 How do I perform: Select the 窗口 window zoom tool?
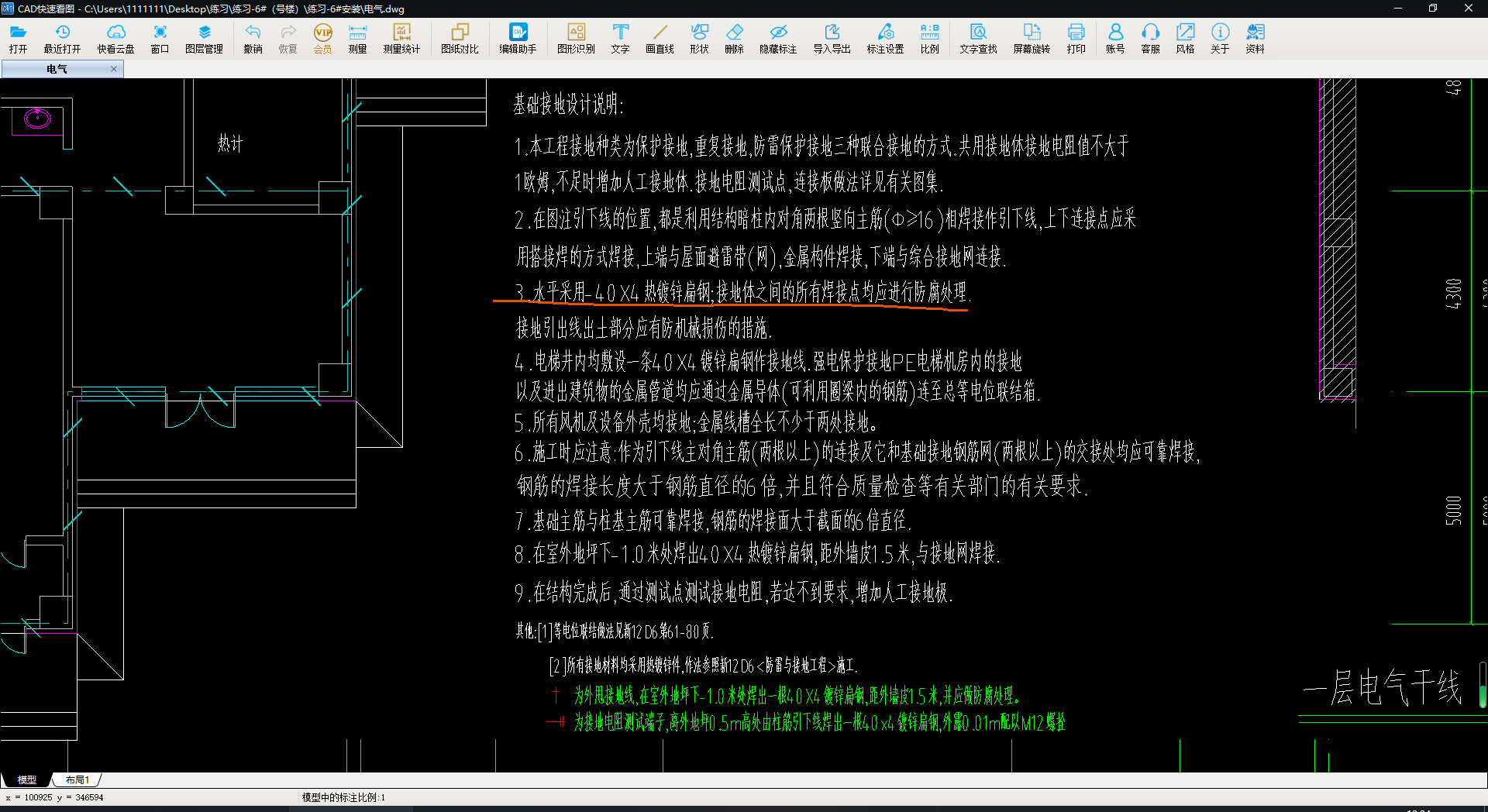[x=160, y=38]
